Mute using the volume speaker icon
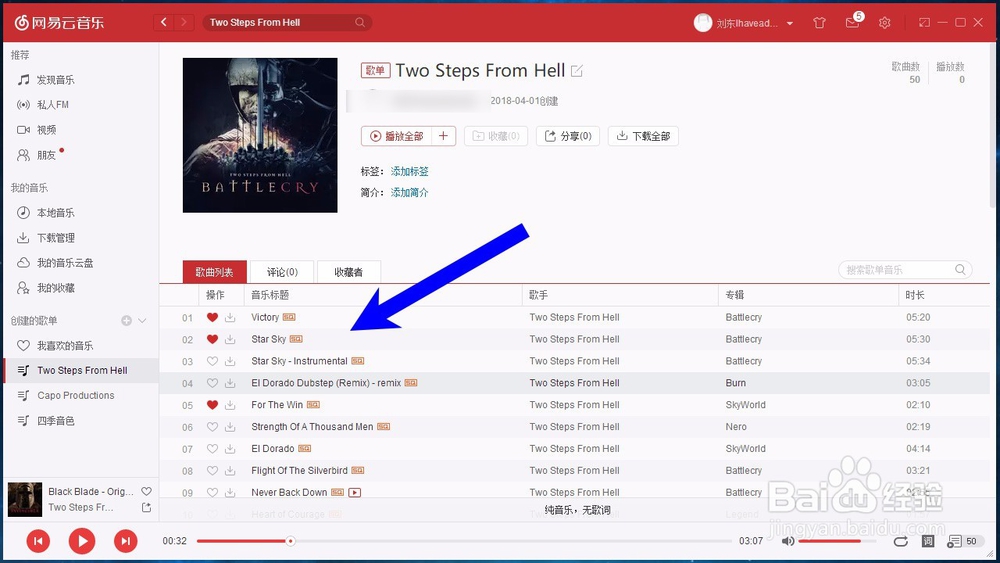 788,541
